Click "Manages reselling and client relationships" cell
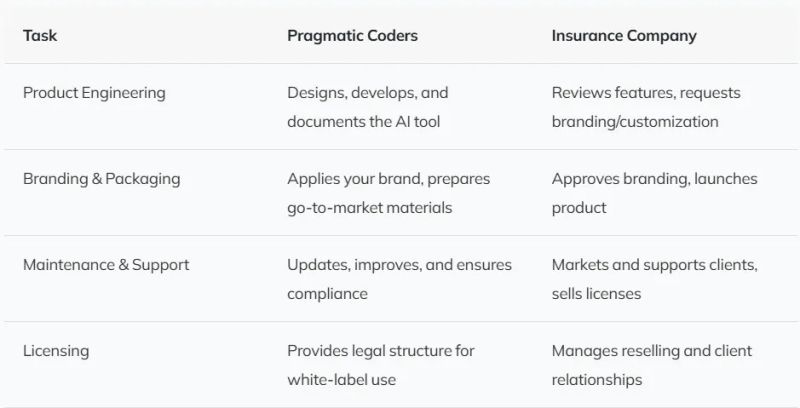 click(x=651, y=365)
